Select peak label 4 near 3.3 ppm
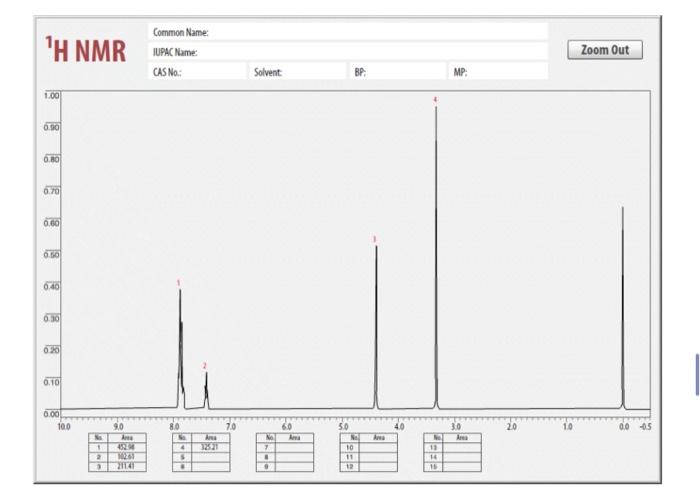The image size is (700, 499). tap(435, 100)
